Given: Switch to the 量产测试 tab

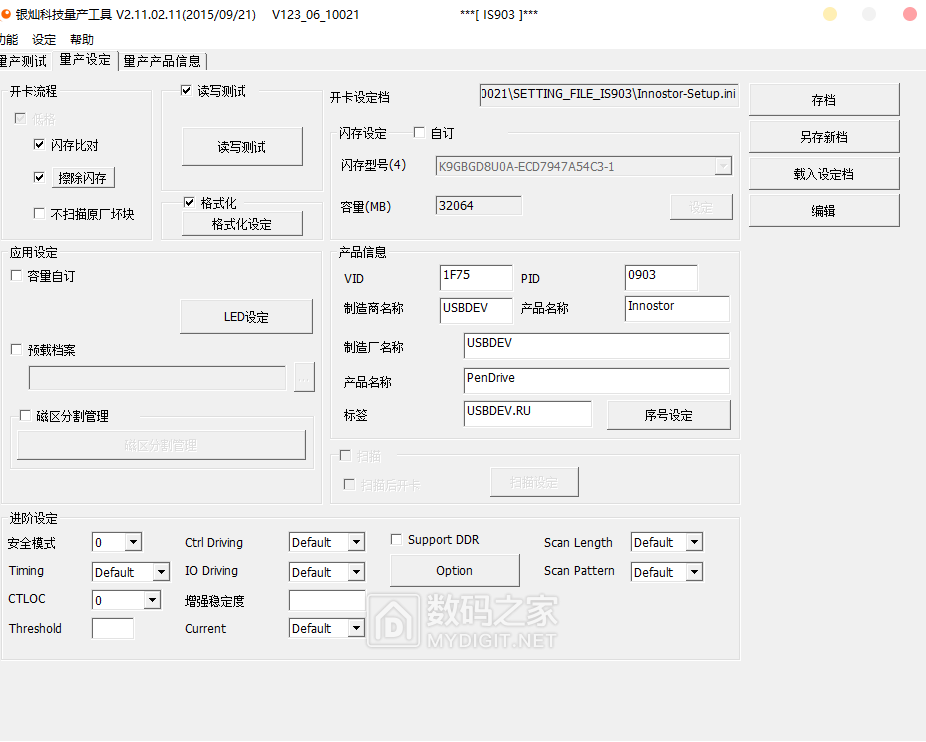Looking at the screenshot, I should click(x=22, y=60).
